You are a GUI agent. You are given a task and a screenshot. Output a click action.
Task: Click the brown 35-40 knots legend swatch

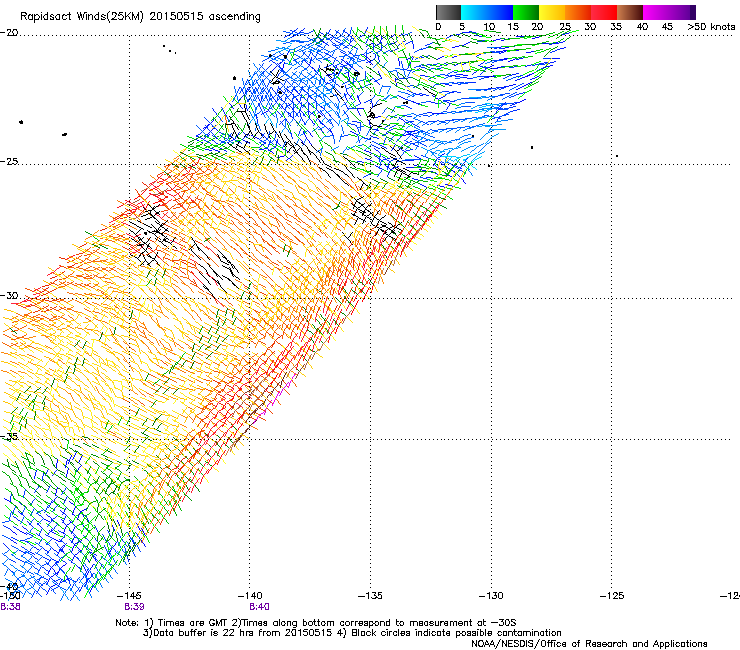coord(630,12)
